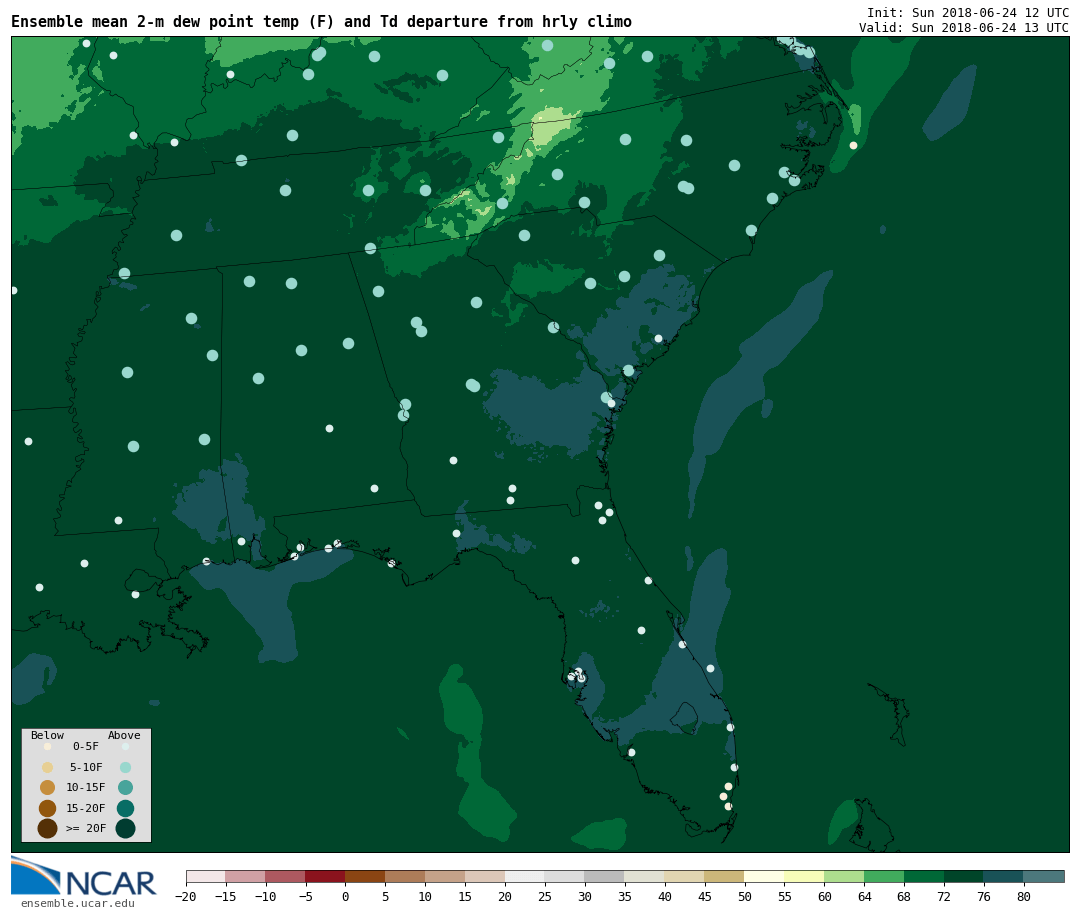This screenshot has height=915, width=1080.
Task: Click the pale yellow swatch between 55 and 60
Action: coord(804,876)
